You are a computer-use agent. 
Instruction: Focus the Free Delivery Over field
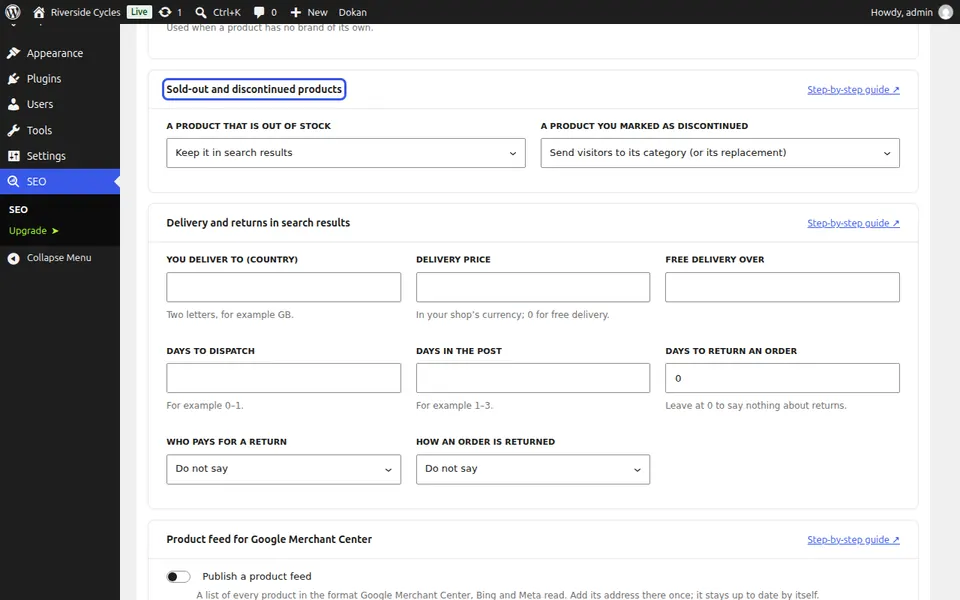coord(782,287)
